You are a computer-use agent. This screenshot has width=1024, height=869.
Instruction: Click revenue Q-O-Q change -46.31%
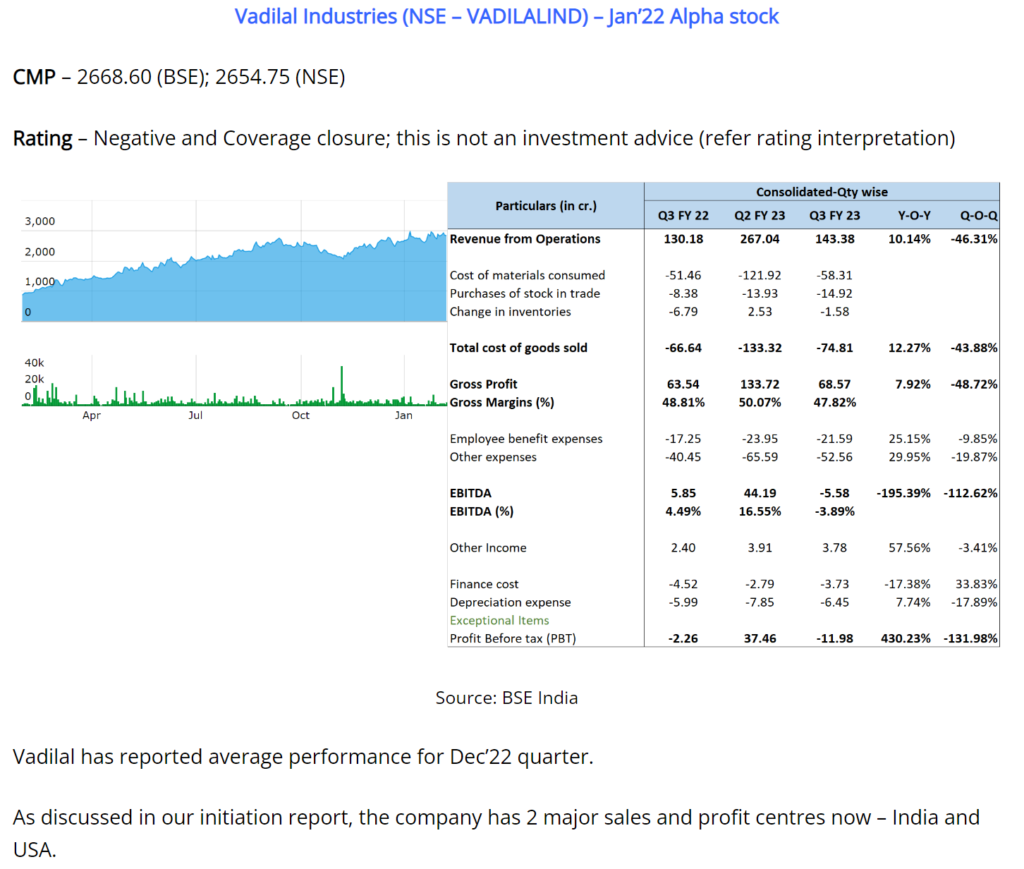pyautogui.click(x=974, y=239)
